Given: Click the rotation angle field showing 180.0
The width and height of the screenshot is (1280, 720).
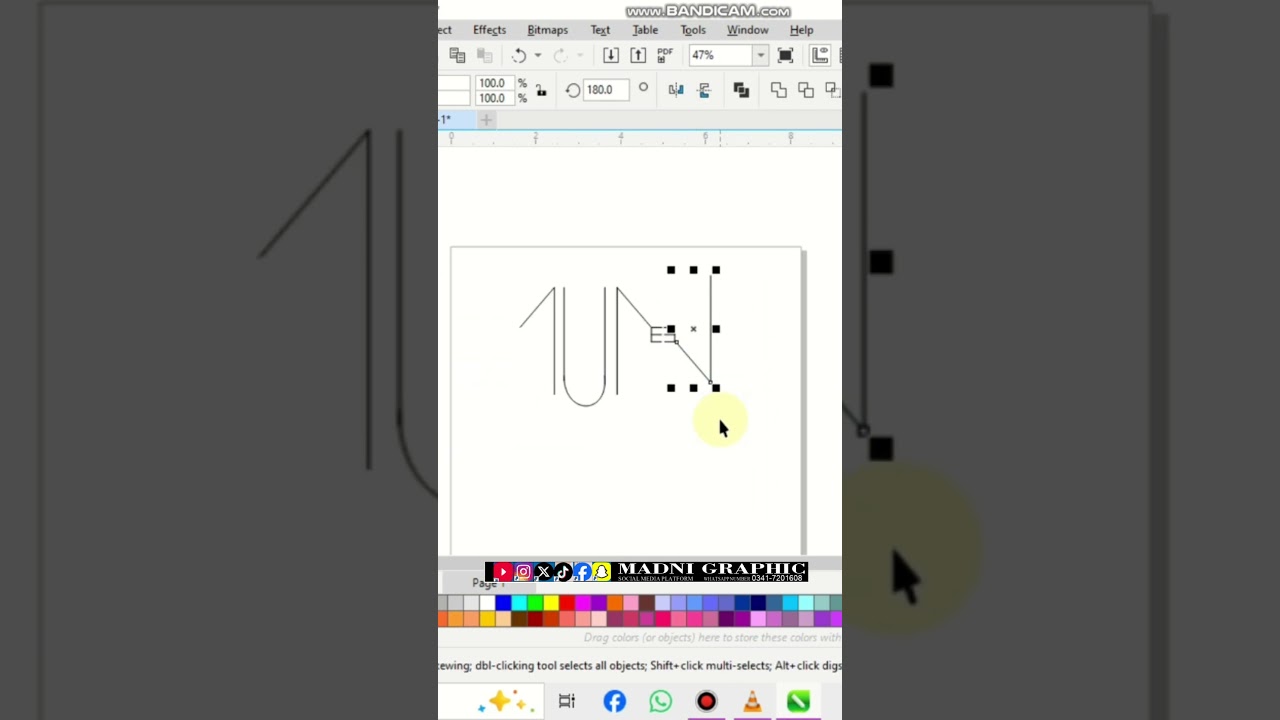Looking at the screenshot, I should click(606, 90).
